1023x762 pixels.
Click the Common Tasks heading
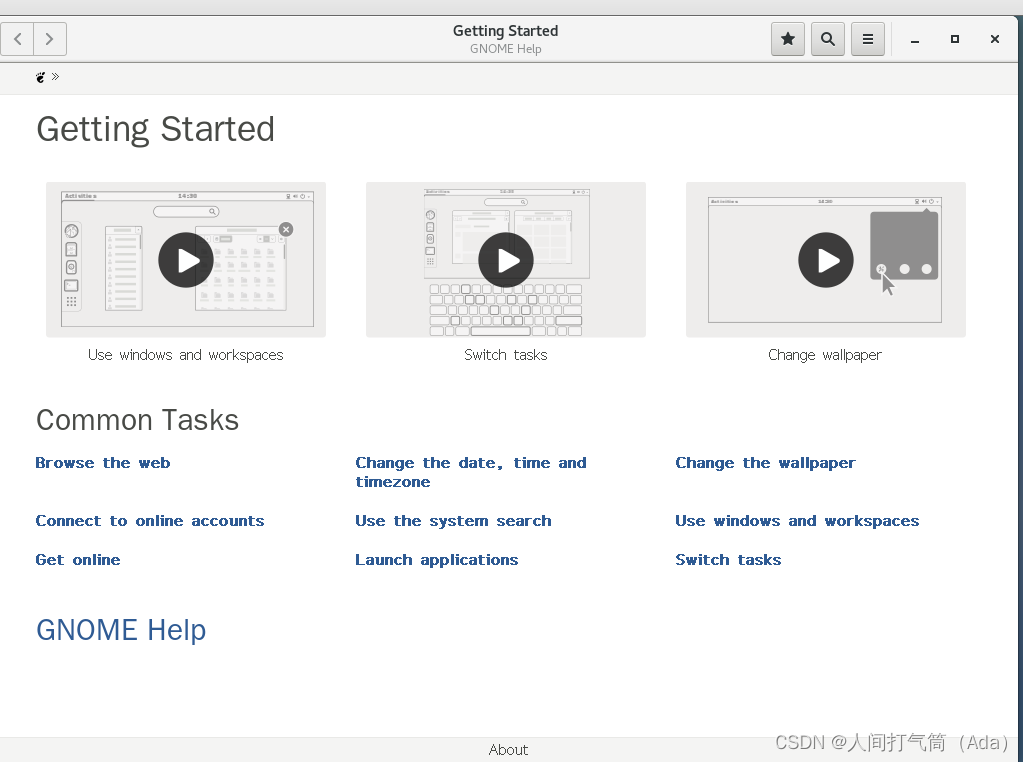(x=137, y=419)
